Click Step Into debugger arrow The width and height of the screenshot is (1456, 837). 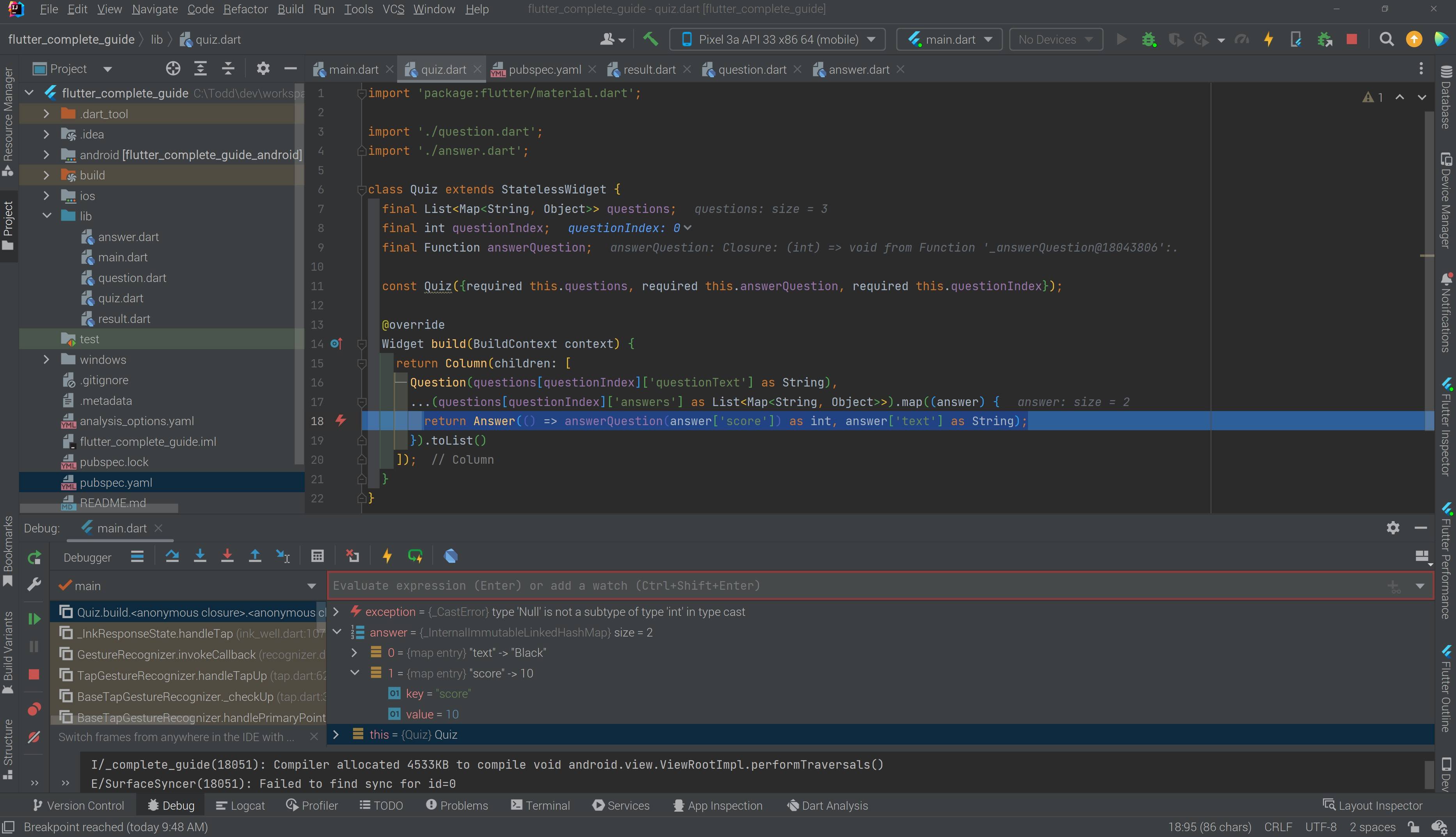pyautogui.click(x=199, y=556)
